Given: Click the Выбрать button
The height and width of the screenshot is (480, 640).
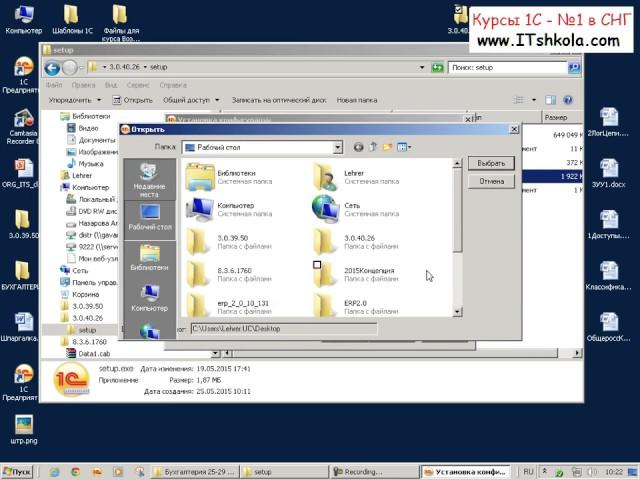Looking at the screenshot, I should pos(491,163).
